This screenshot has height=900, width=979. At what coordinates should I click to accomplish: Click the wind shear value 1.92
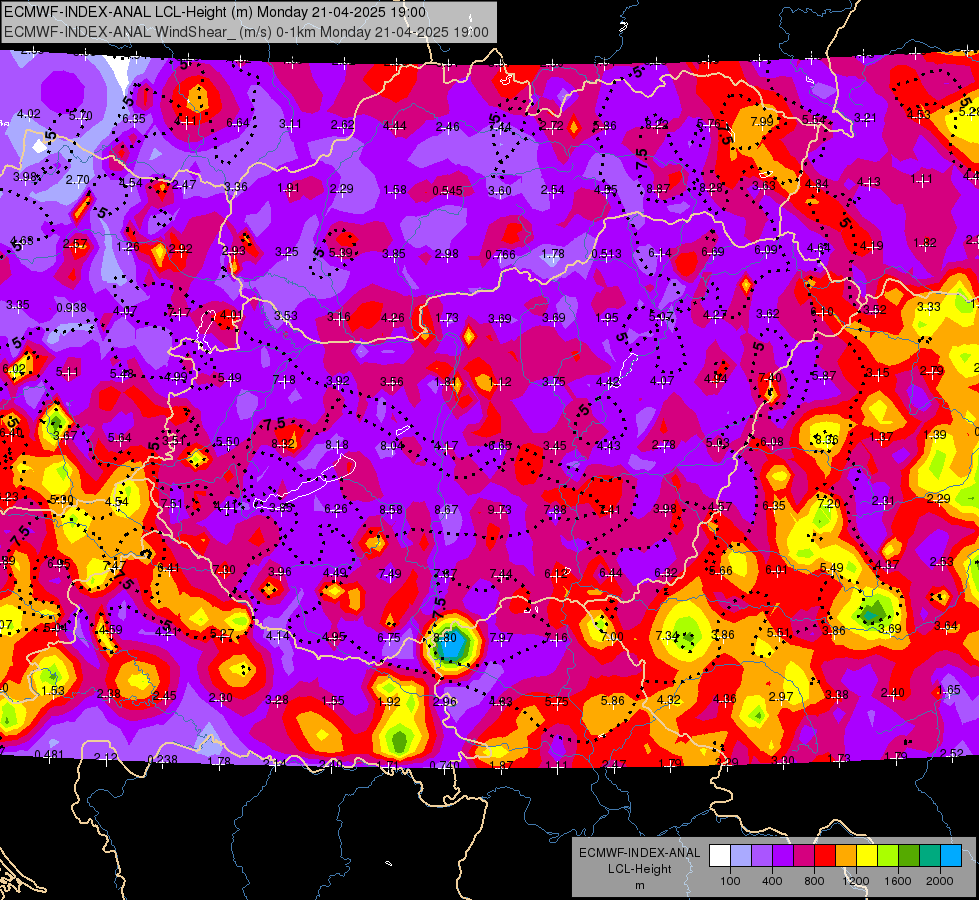388,701
